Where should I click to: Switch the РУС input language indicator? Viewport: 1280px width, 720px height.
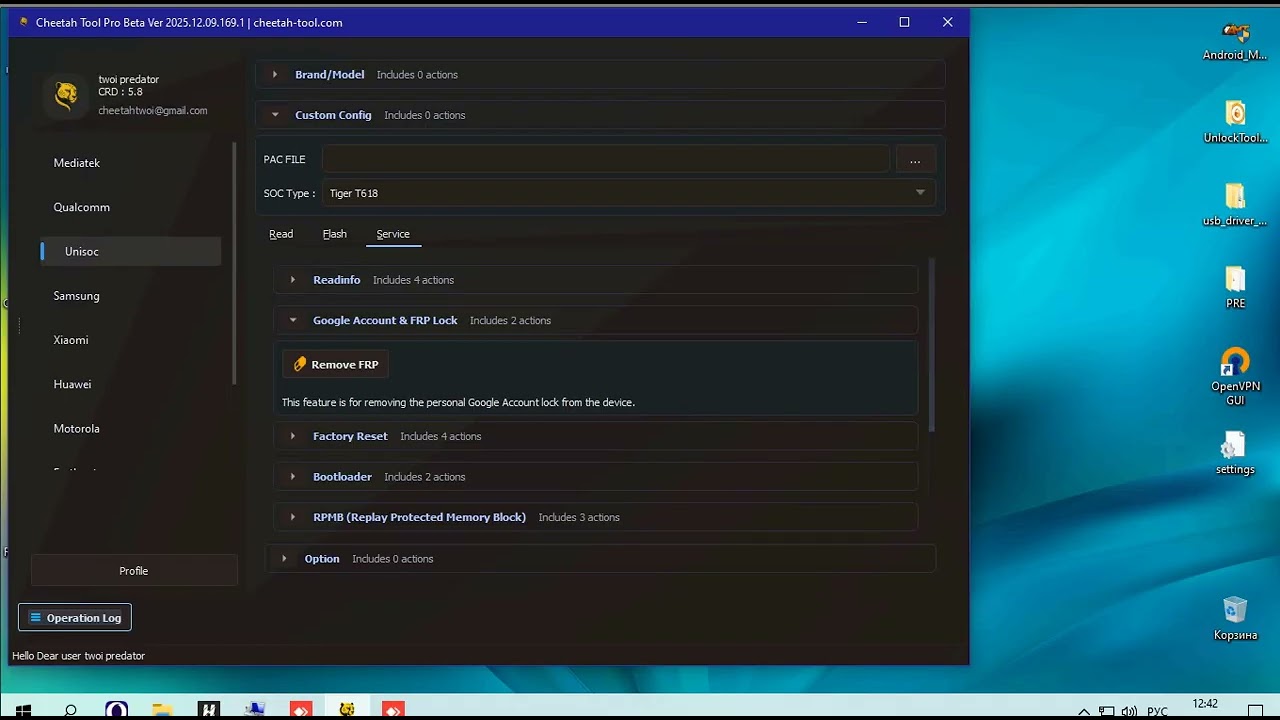pos(1157,712)
